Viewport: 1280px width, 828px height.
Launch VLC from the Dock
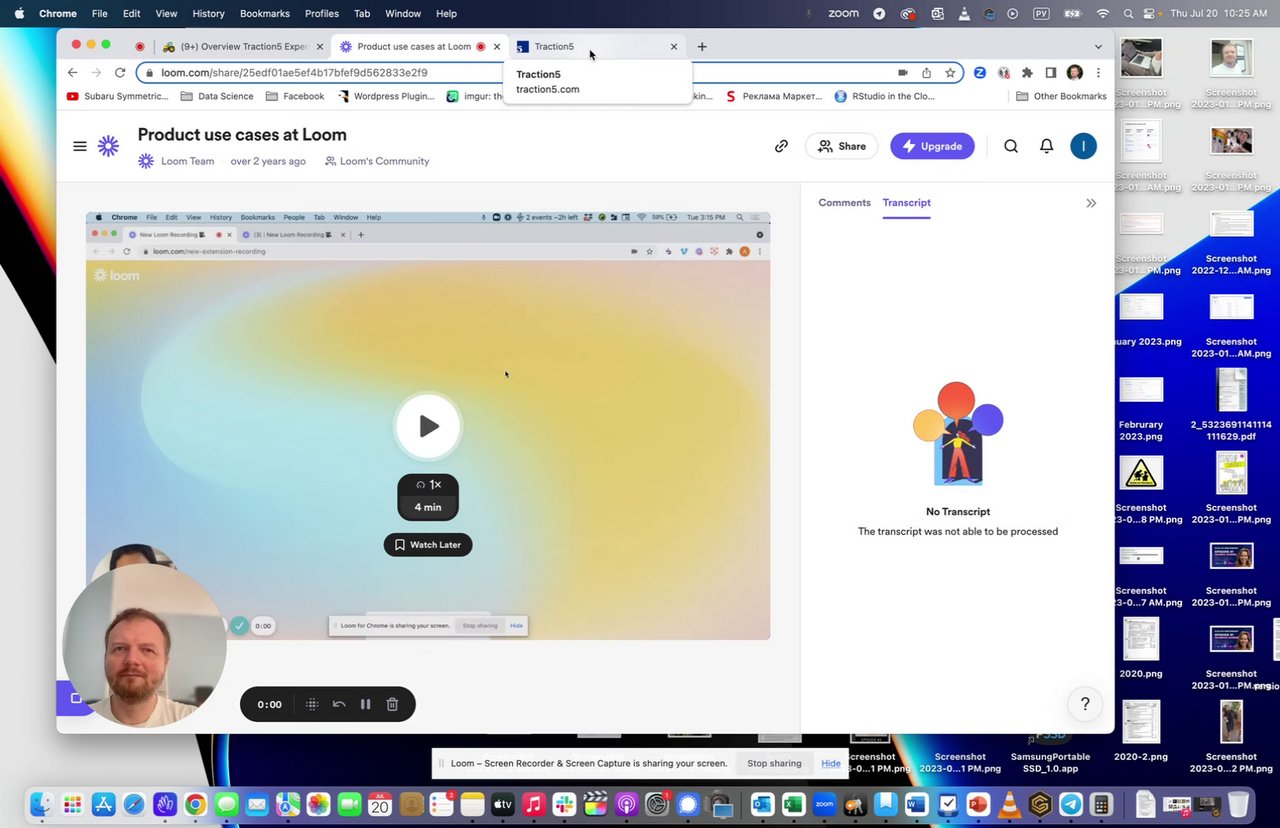tap(1009, 804)
